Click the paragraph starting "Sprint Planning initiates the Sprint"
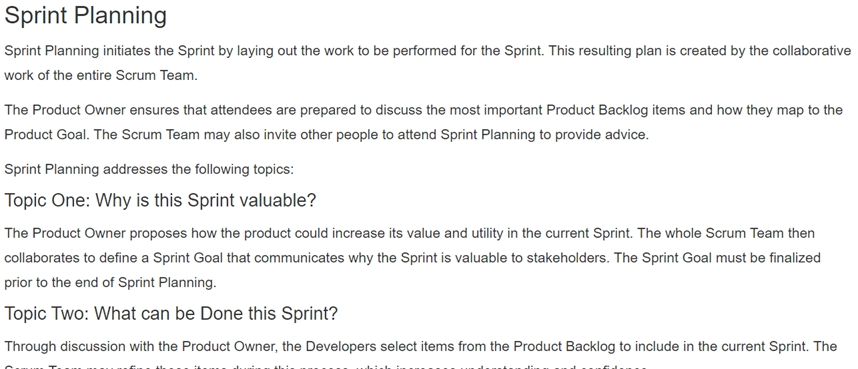This screenshot has width=858, height=369. 428,63
